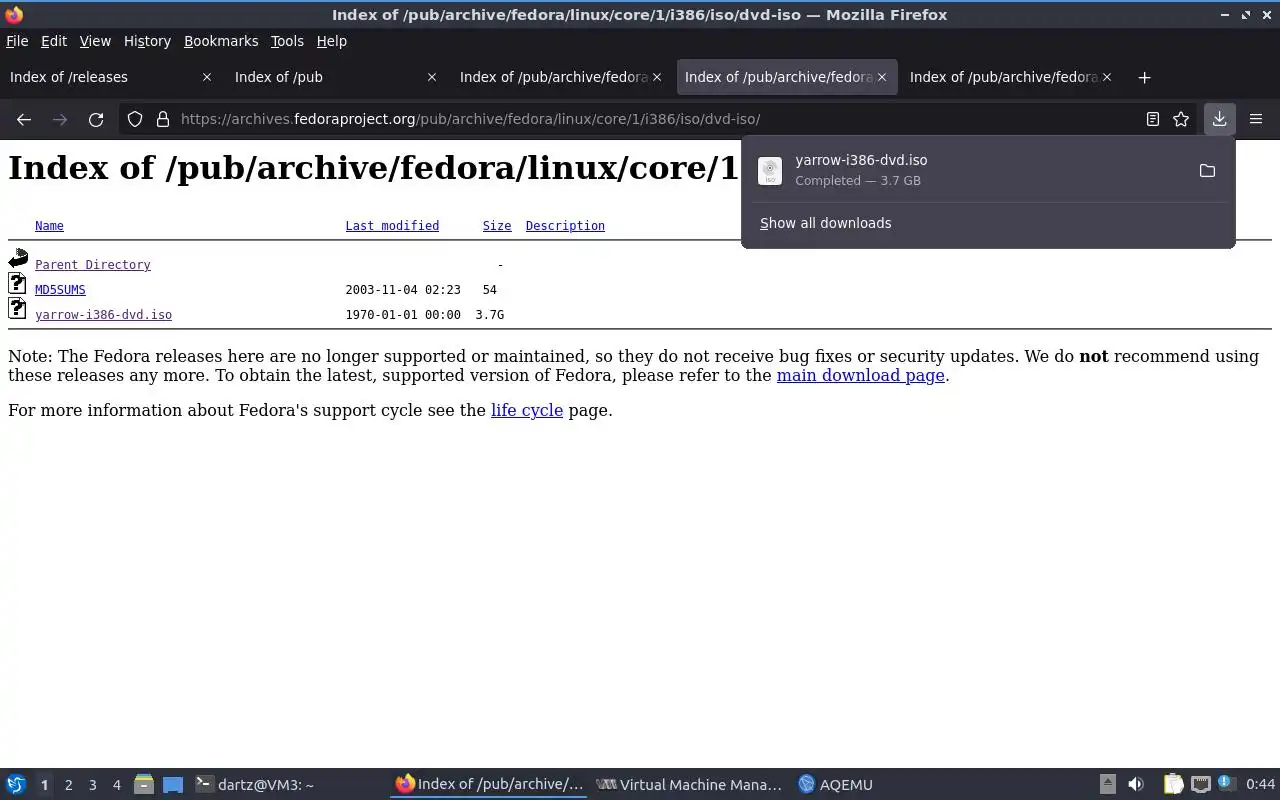The height and width of the screenshot is (800, 1280).
Task: Bookmark this page with the star icon
Action: click(x=1181, y=119)
